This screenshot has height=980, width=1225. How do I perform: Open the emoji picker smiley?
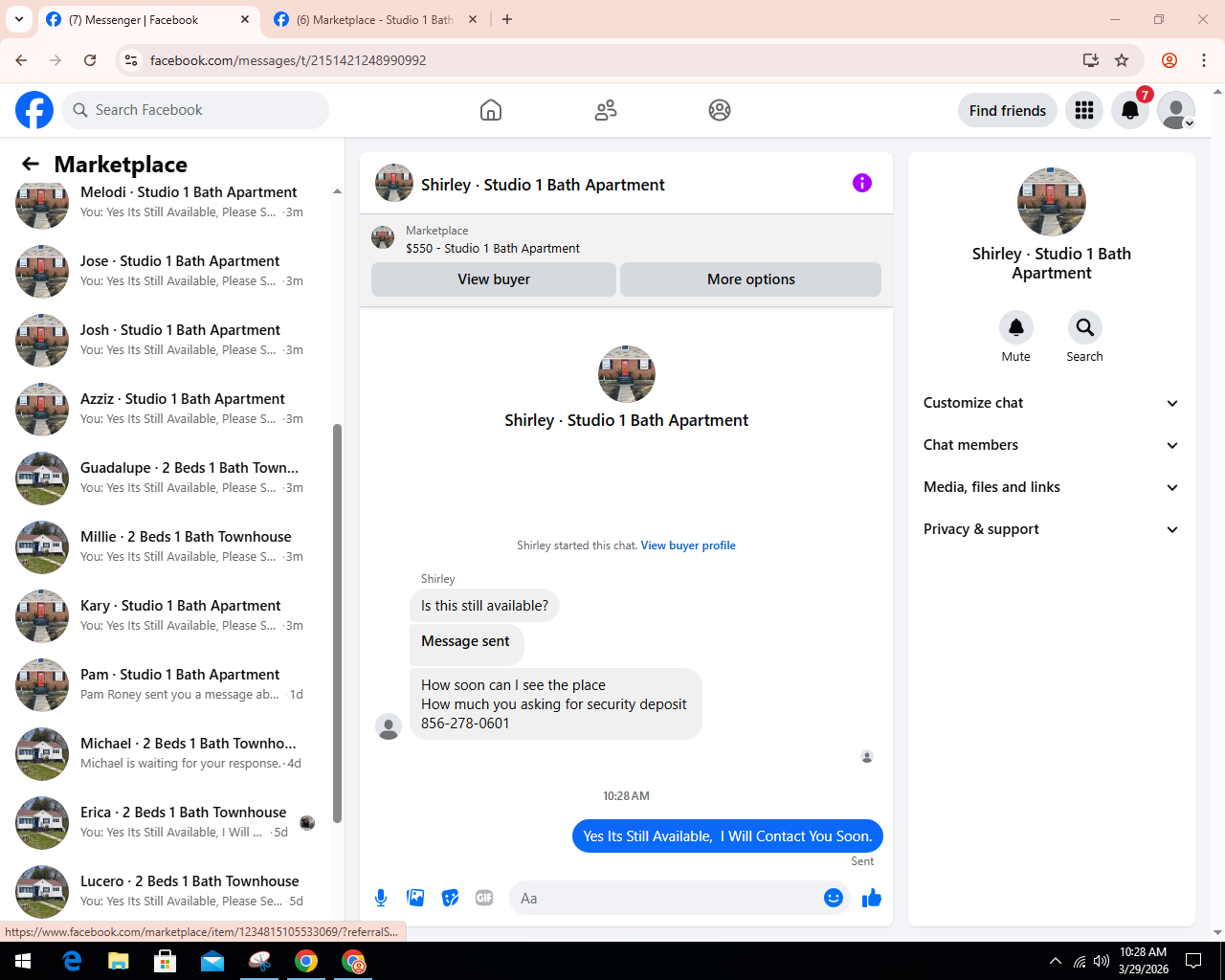[x=834, y=898]
